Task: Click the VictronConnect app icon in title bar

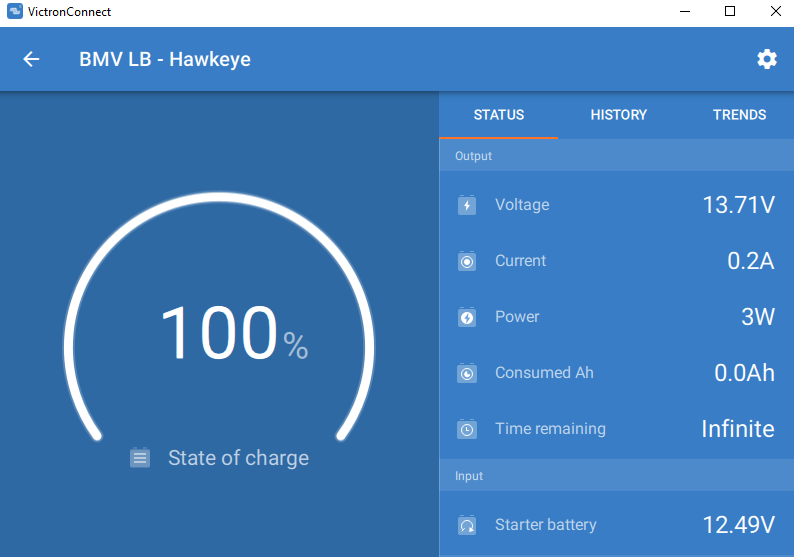Action: click(15, 11)
